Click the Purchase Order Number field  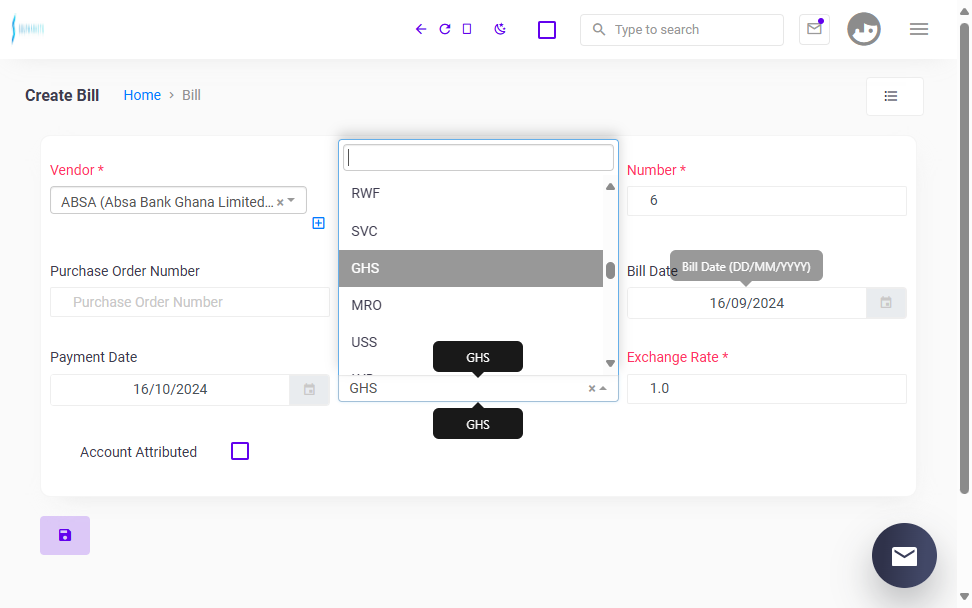point(190,302)
